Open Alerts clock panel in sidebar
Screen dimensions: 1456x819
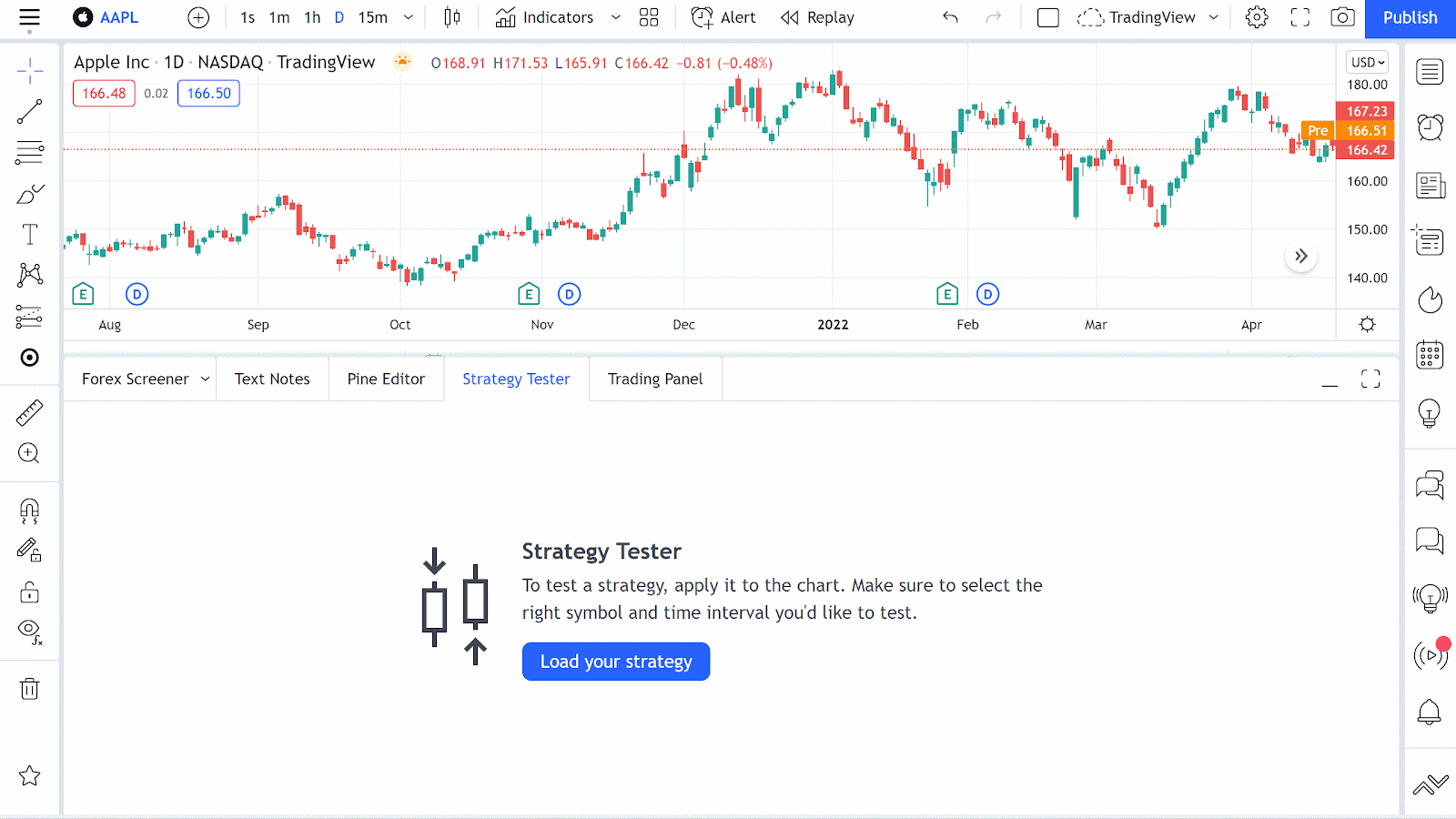[x=1430, y=126]
